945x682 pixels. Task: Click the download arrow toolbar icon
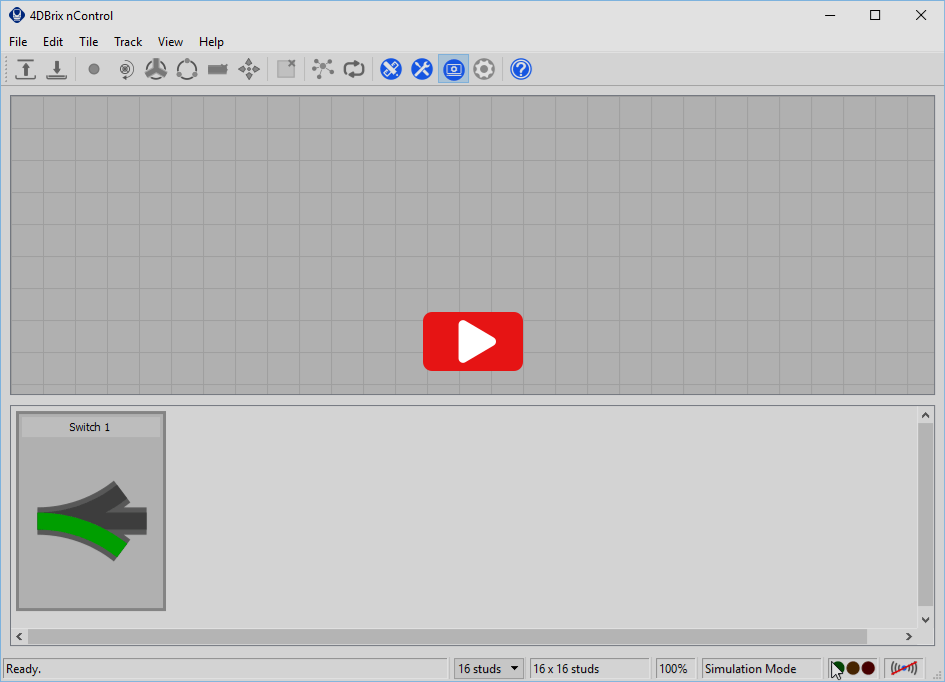pyautogui.click(x=57, y=69)
